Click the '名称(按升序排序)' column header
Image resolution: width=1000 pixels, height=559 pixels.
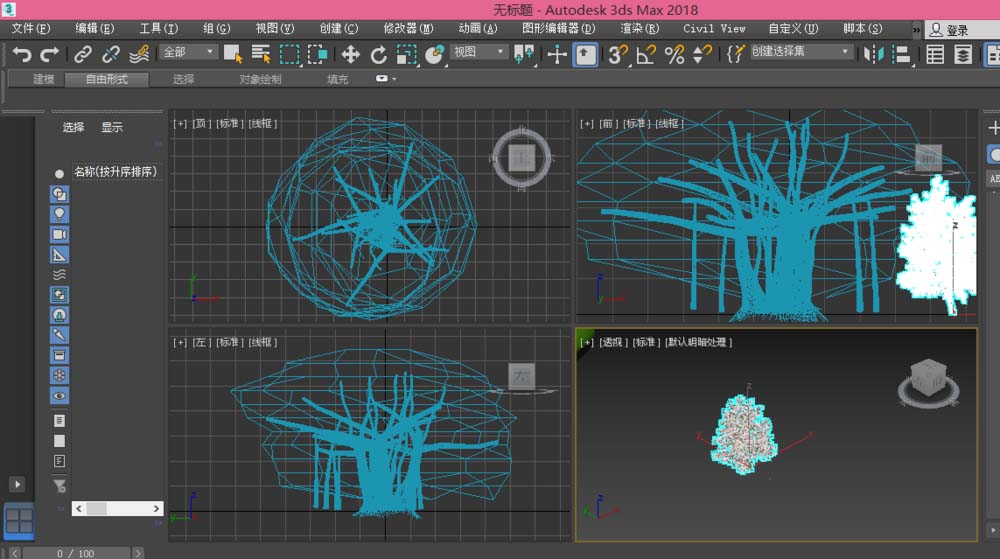click(x=115, y=172)
